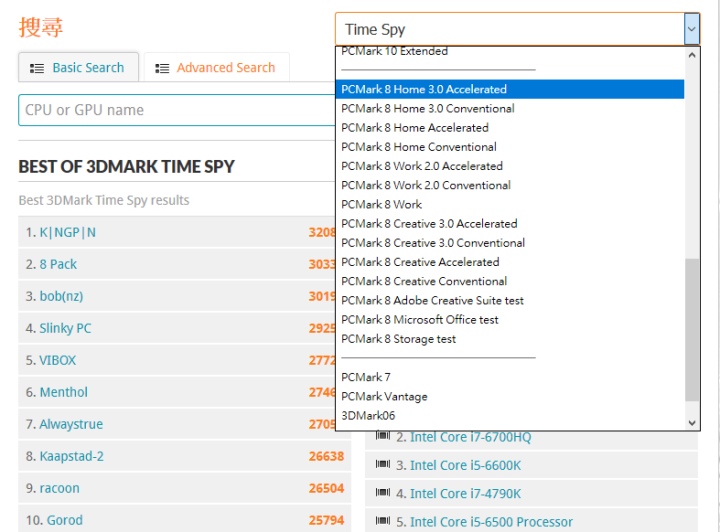Click the chip icon beside Intel Core i7-4790K
This screenshot has width=720, height=532.
[382, 493]
